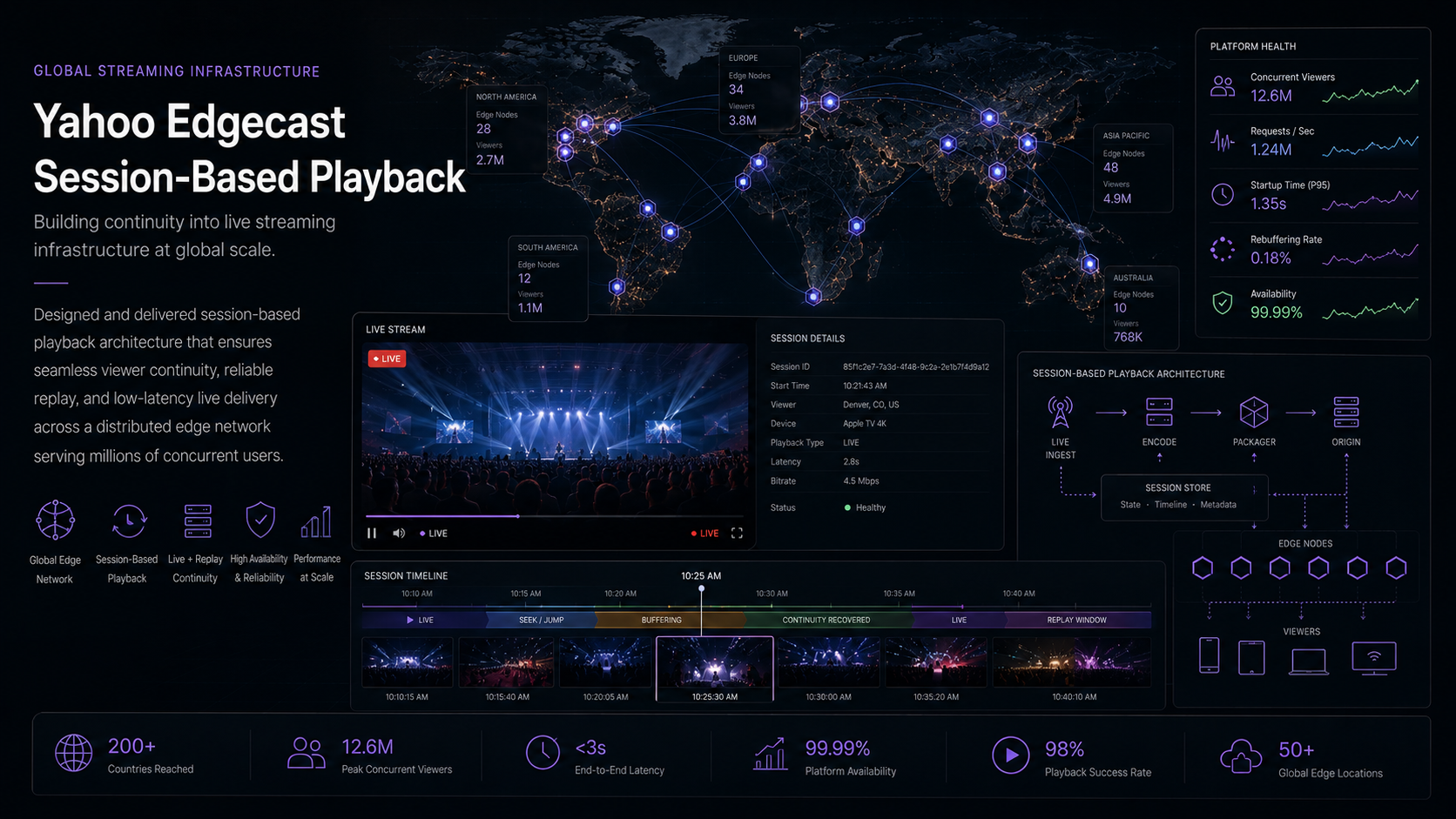Click the Live Ingest antenna icon

[x=1060, y=412]
